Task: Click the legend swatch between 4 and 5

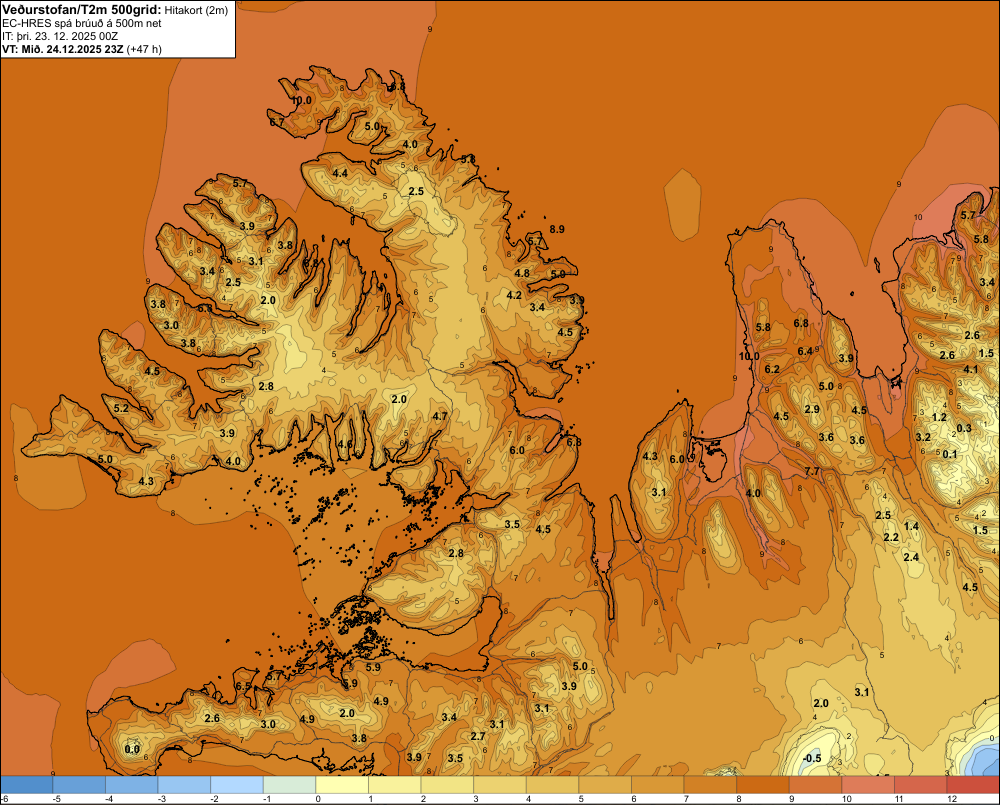Action: click(x=552, y=785)
